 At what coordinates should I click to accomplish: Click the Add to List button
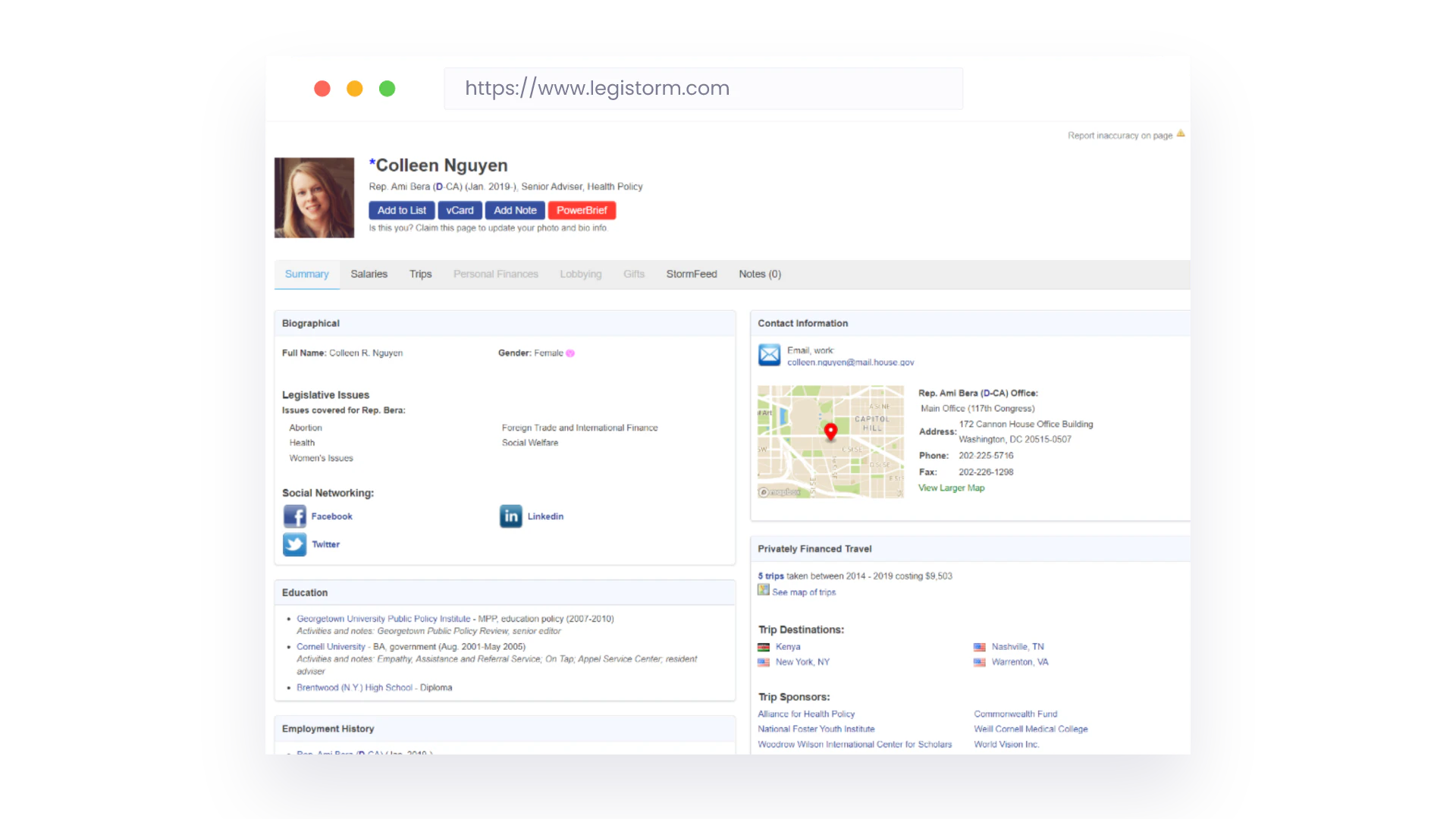401,210
